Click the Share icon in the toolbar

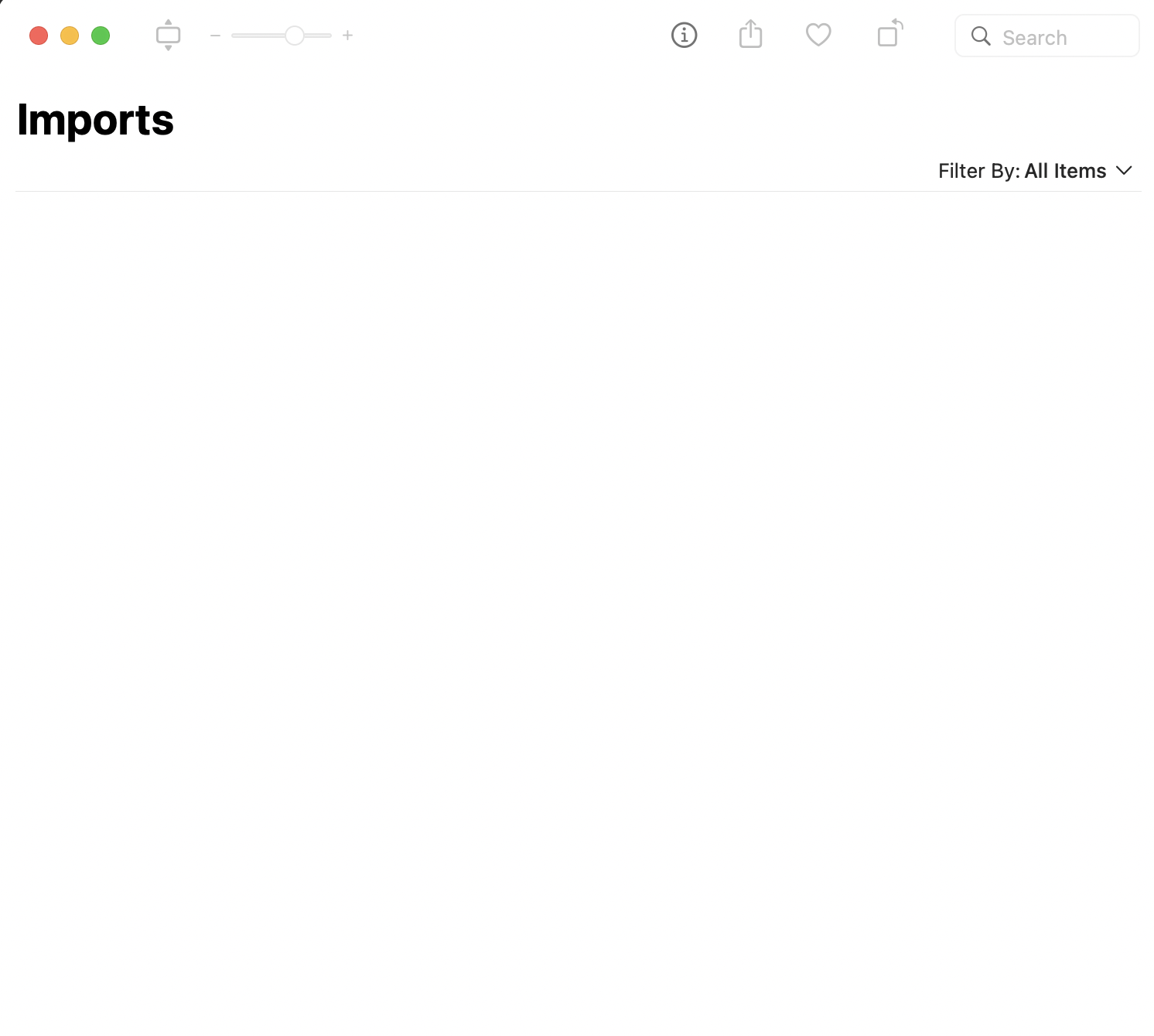point(750,35)
